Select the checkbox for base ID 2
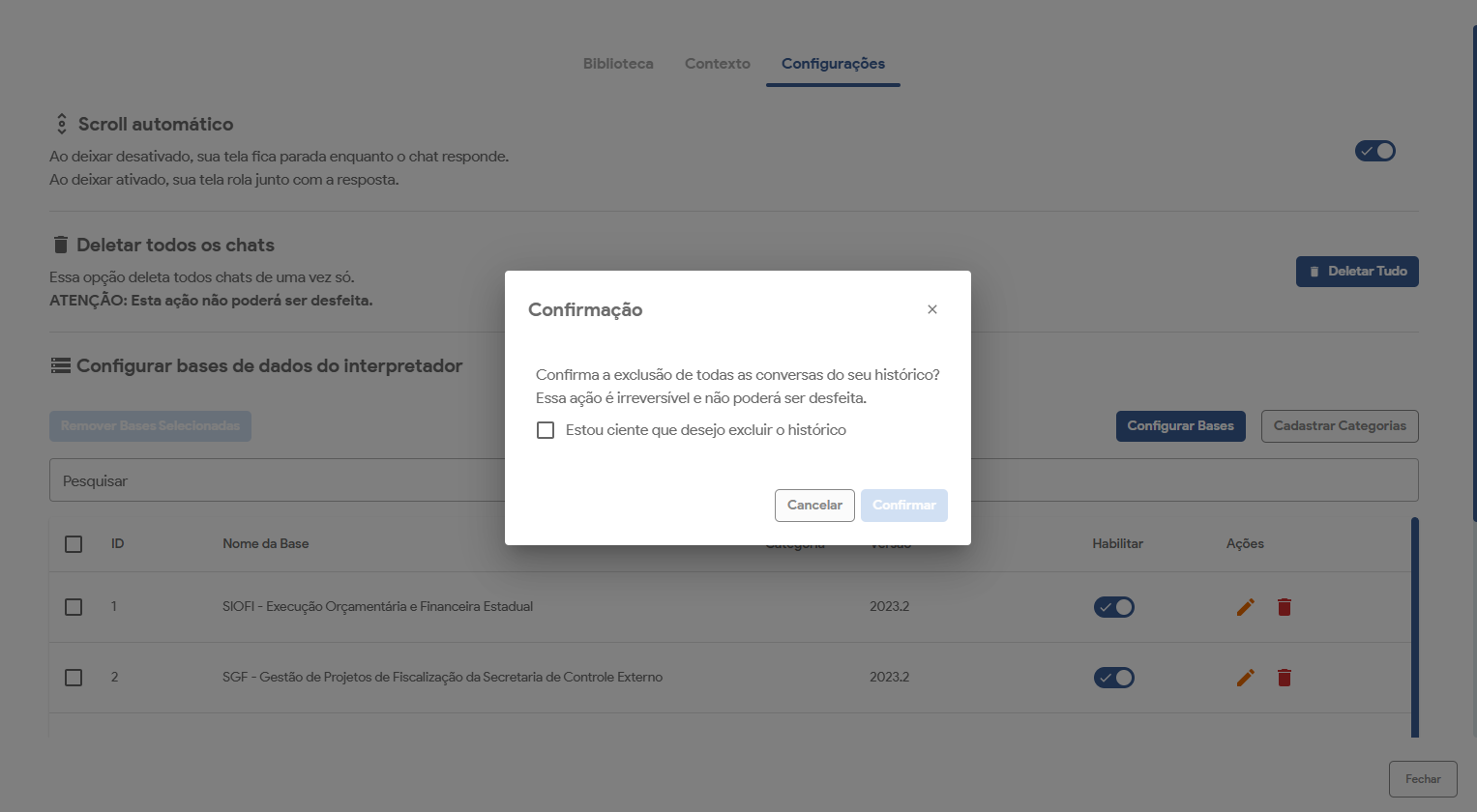Viewport: 1477px width, 812px height. tap(74, 678)
